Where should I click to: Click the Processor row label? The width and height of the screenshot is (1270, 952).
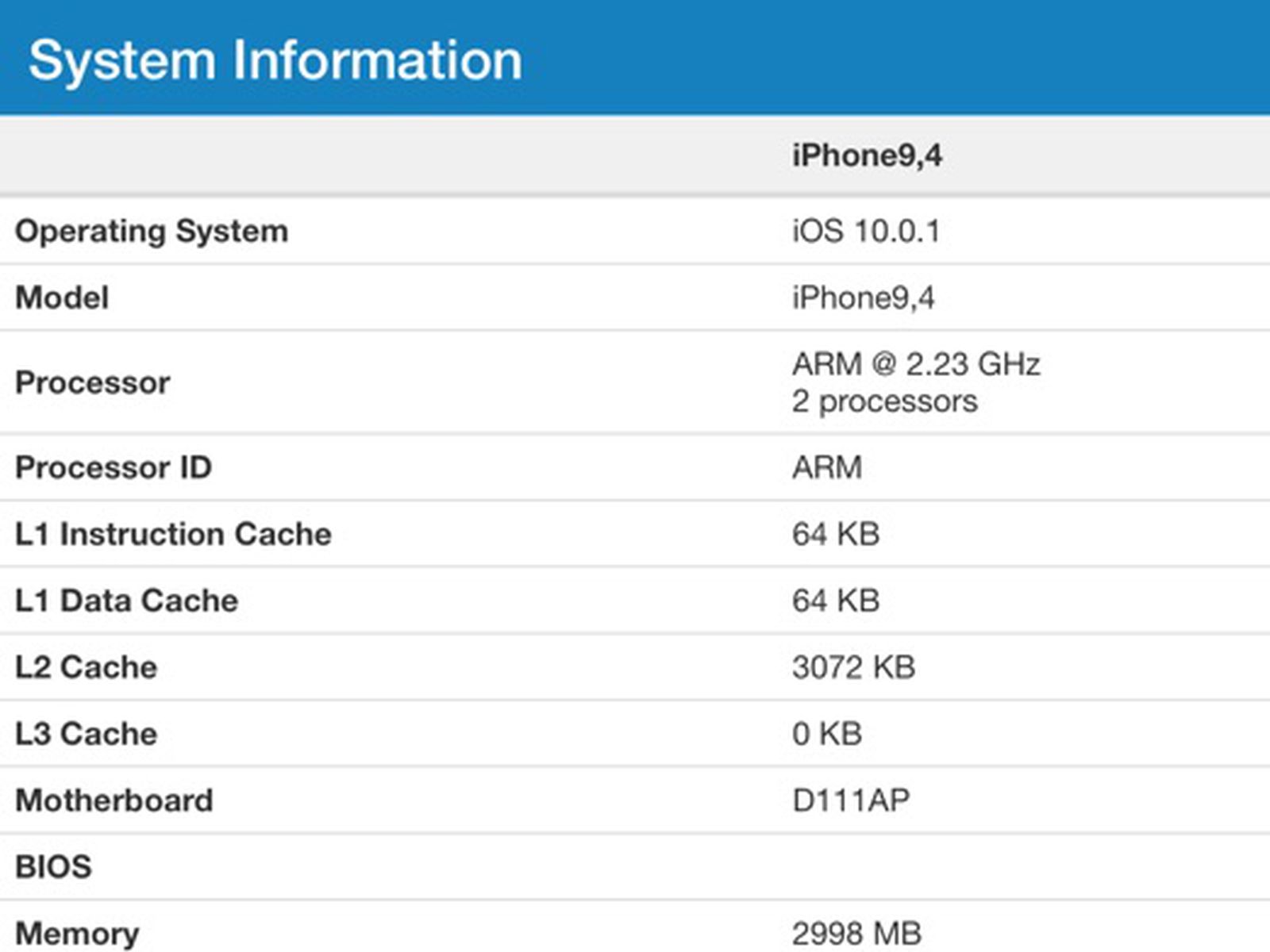(x=93, y=383)
